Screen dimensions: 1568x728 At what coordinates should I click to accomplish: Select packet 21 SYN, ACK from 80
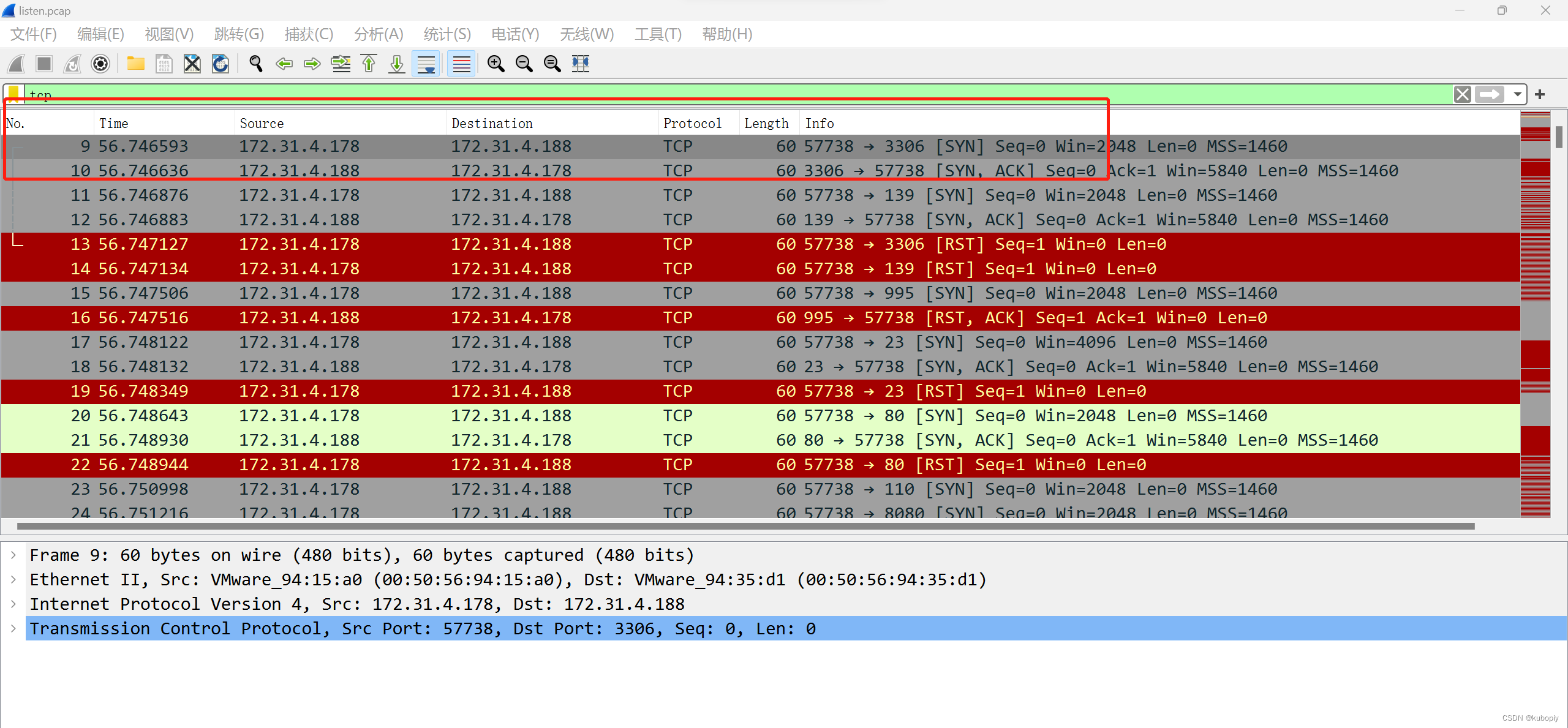point(761,440)
